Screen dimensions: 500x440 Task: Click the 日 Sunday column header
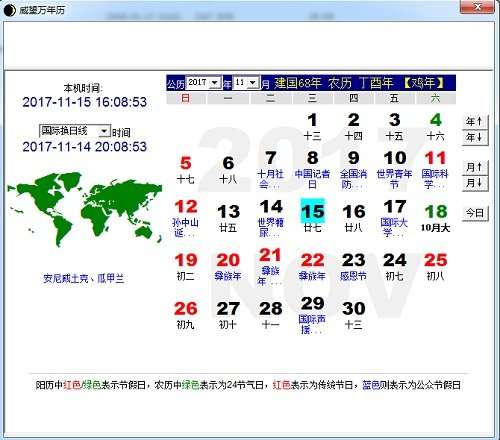coord(186,98)
